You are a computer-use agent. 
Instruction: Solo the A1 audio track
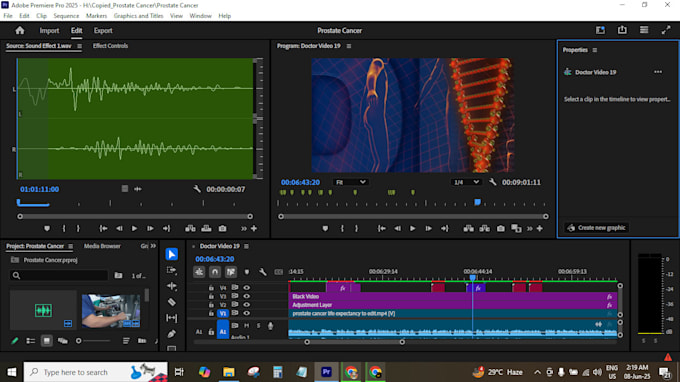point(258,325)
